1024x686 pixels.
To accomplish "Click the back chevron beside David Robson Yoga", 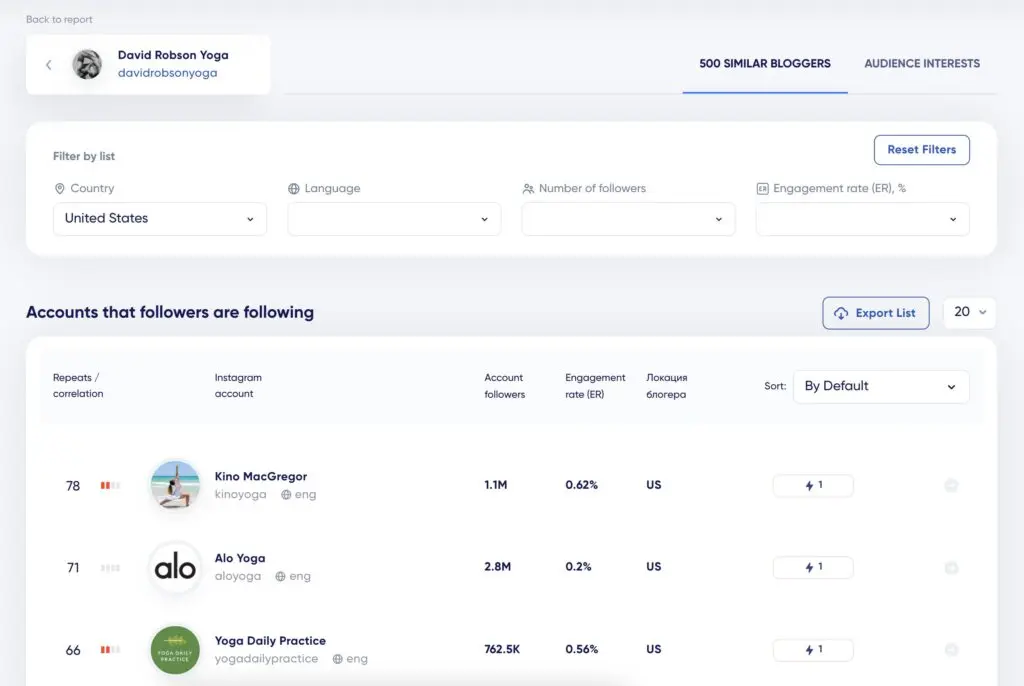I will coord(48,65).
